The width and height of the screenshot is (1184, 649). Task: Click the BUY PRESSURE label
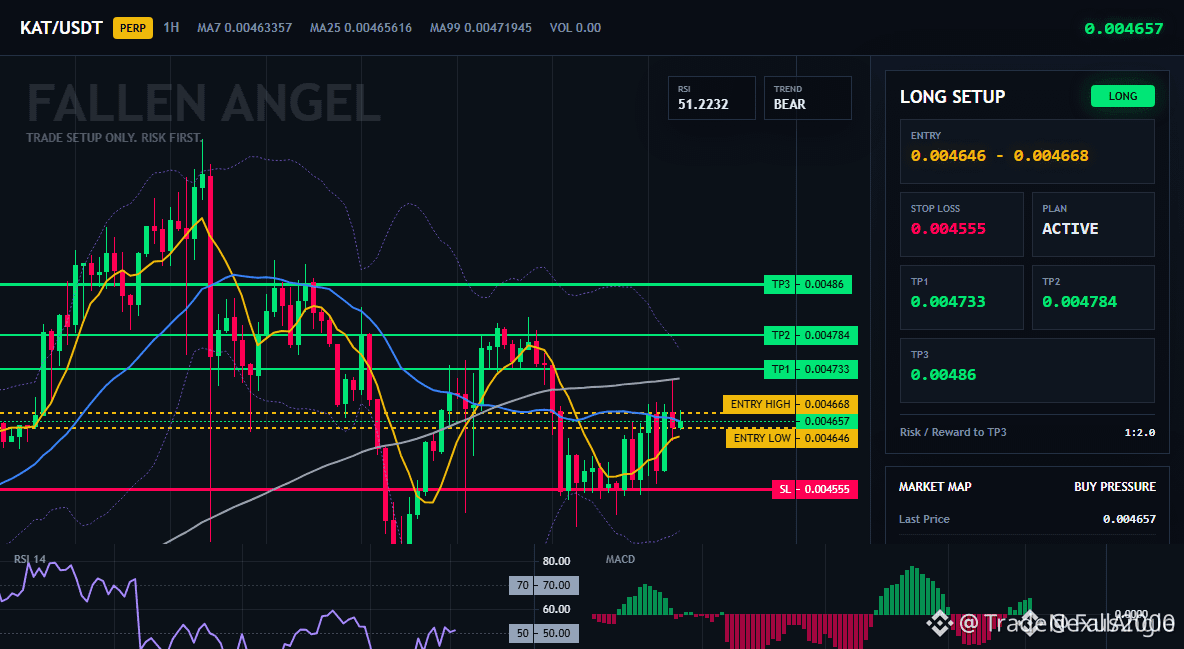tap(1115, 487)
